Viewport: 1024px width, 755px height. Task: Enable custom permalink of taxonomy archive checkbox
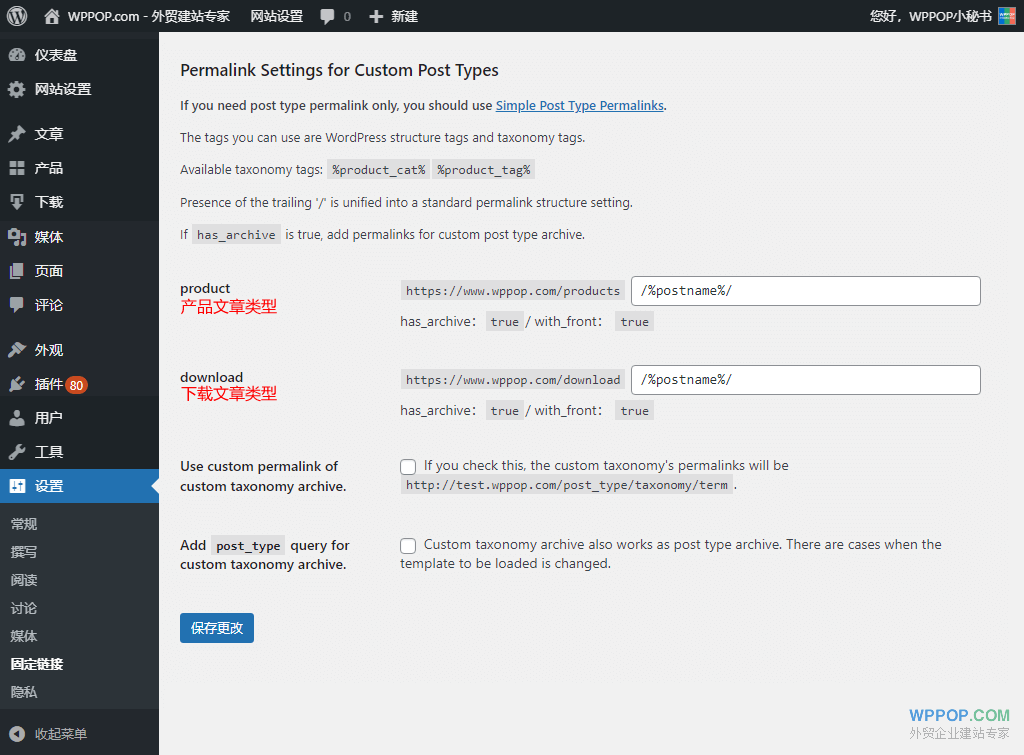(408, 466)
